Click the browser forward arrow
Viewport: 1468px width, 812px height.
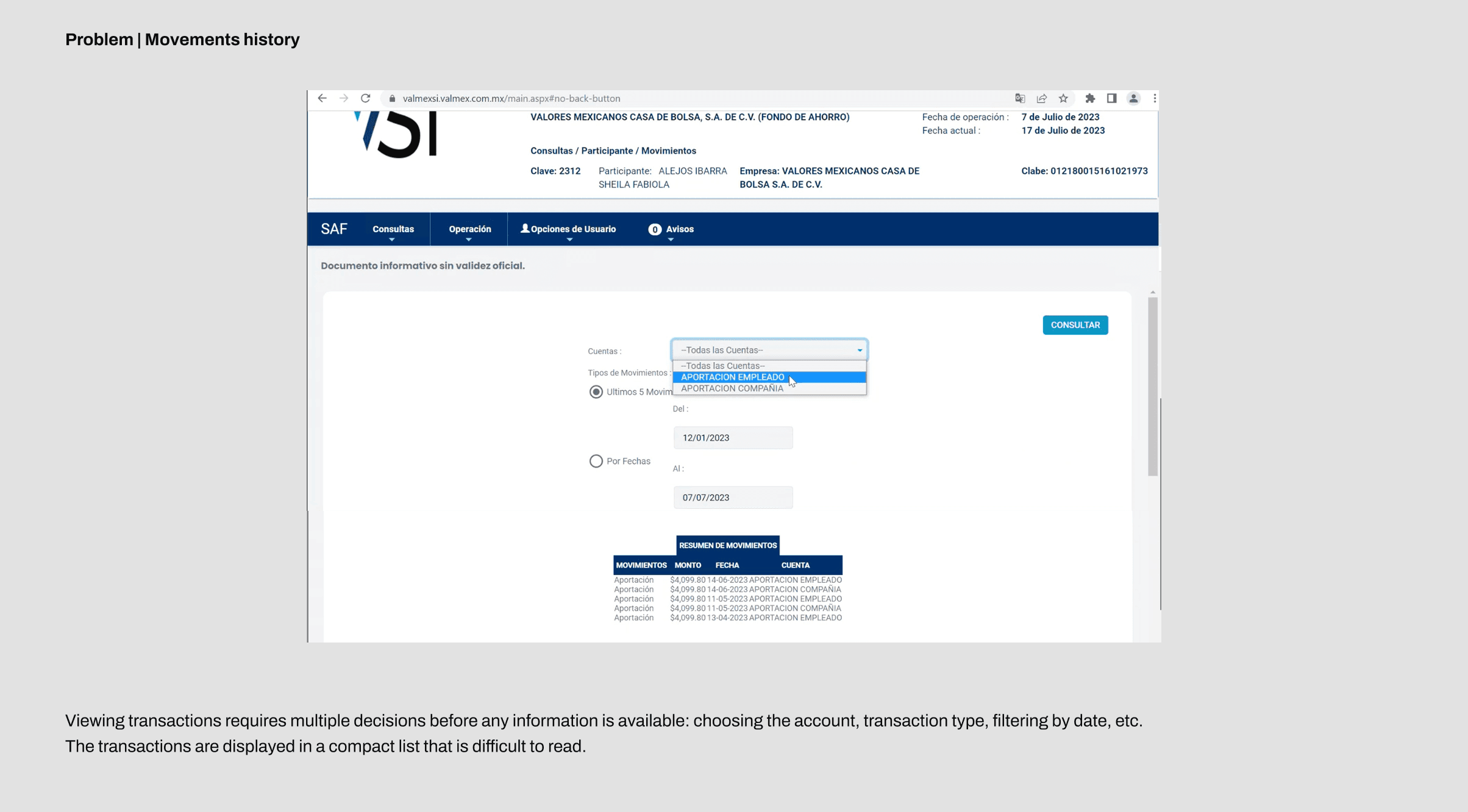click(x=344, y=98)
